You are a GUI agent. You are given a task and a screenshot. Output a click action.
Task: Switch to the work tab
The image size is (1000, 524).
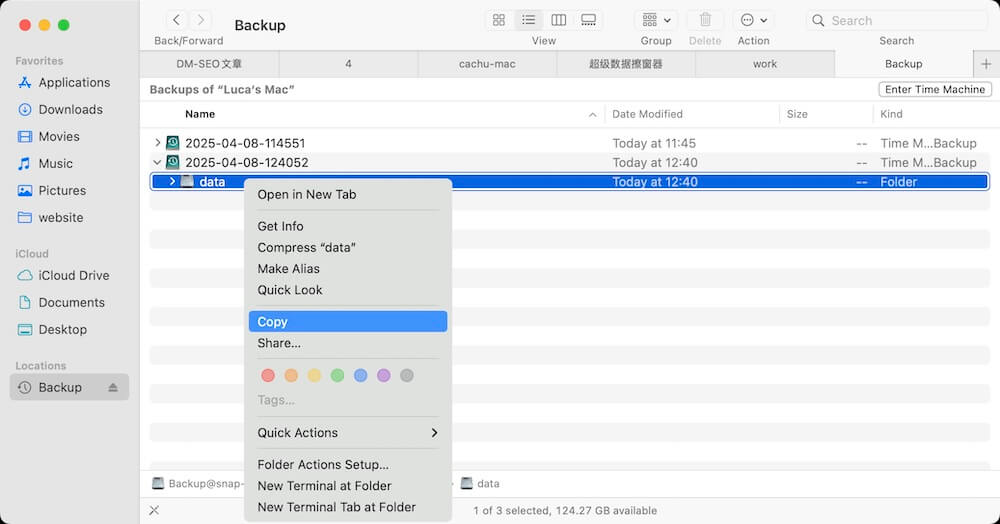click(765, 64)
